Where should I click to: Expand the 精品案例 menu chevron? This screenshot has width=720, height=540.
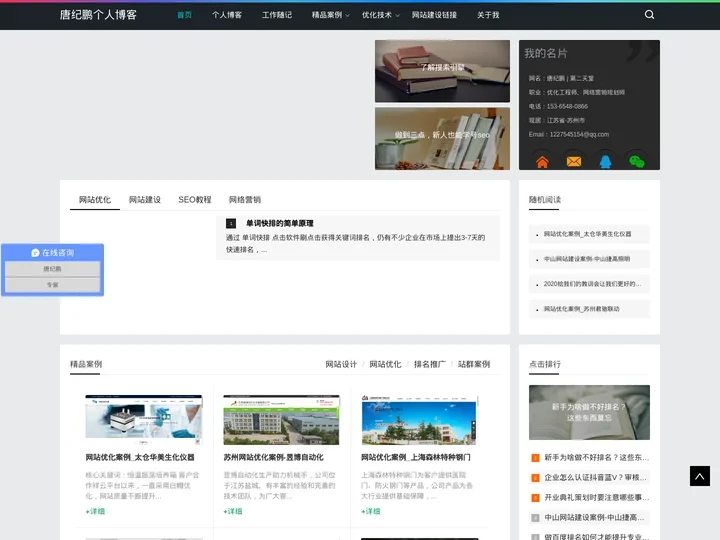[x=348, y=16]
